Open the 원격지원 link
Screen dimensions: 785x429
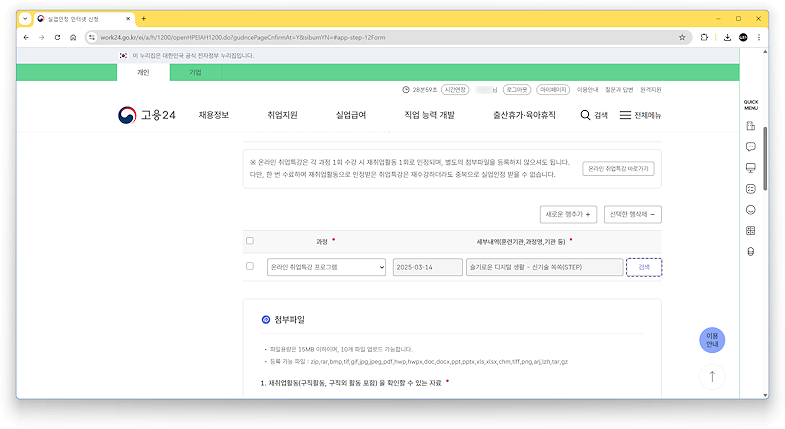651,90
